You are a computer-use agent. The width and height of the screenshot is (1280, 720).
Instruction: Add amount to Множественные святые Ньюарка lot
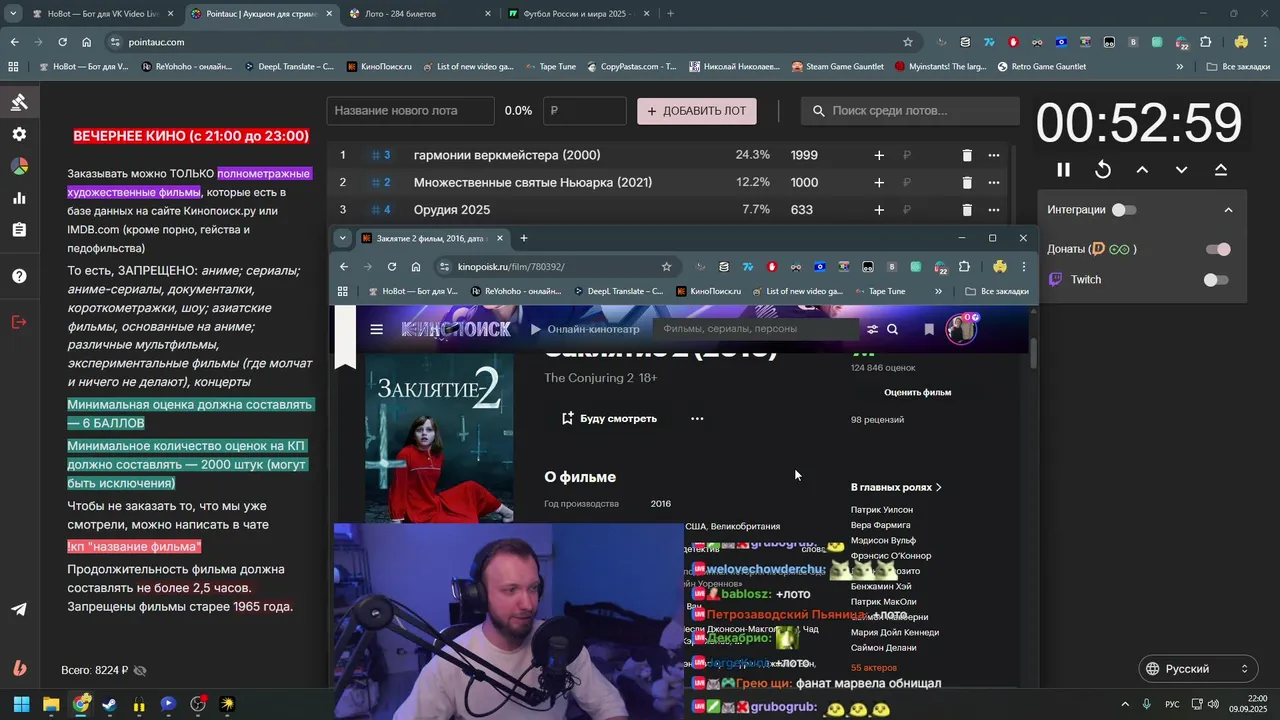click(879, 183)
